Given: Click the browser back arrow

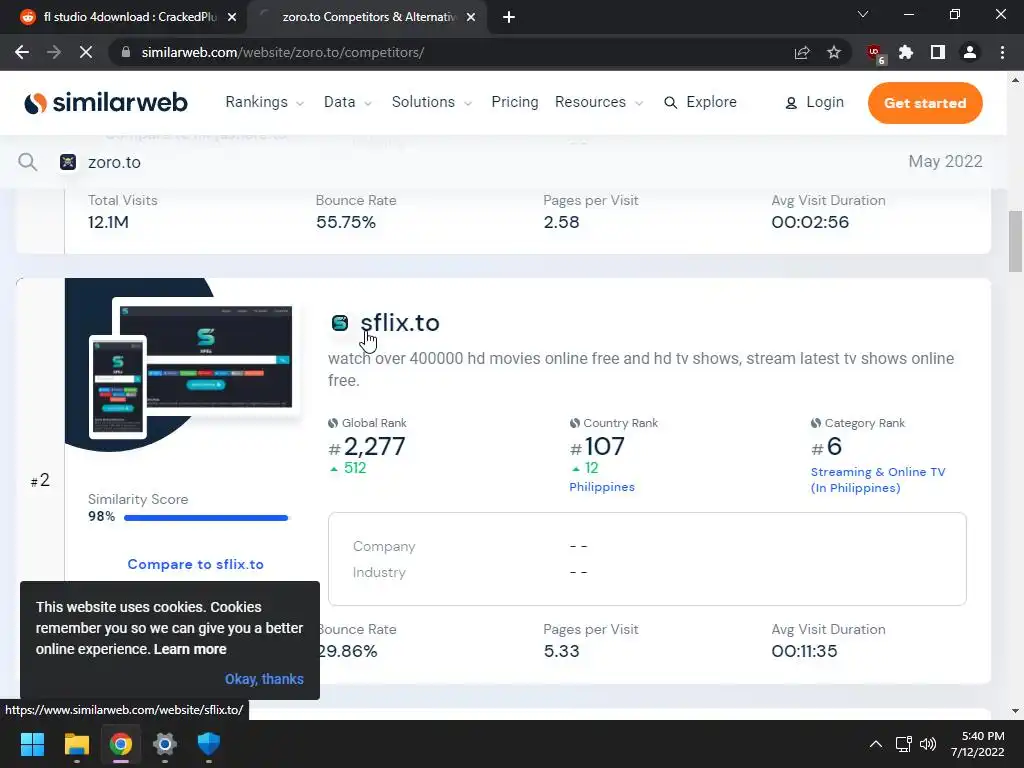Looking at the screenshot, I should tap(22, 52).
